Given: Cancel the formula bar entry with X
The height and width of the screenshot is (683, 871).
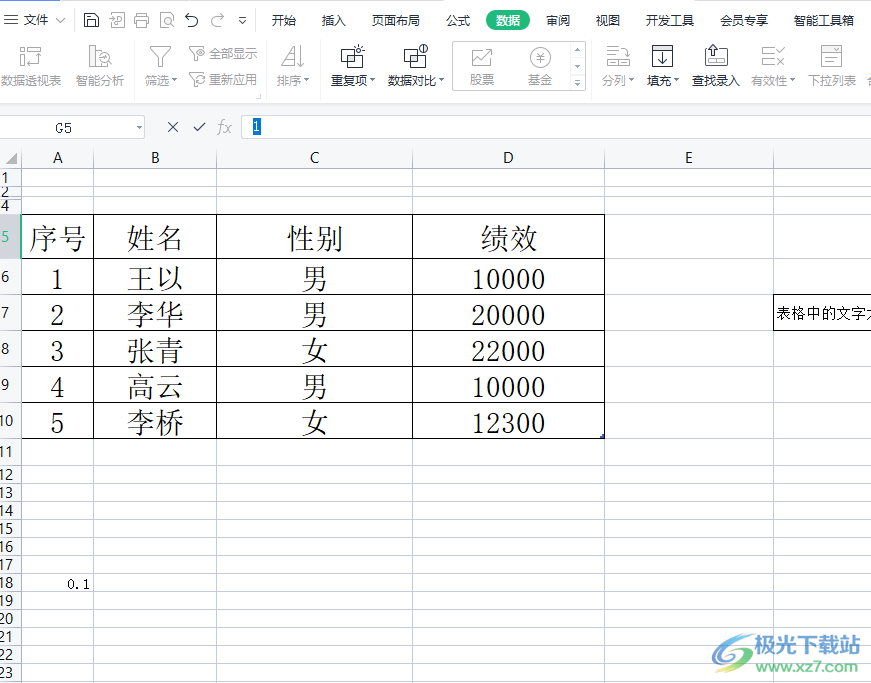Looking at the screenshot, I should tap(173, 127).
